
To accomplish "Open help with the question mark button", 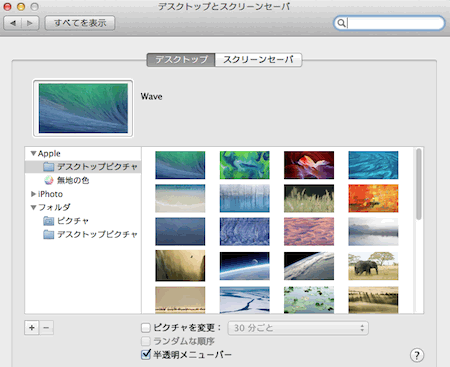I will 417,355.
